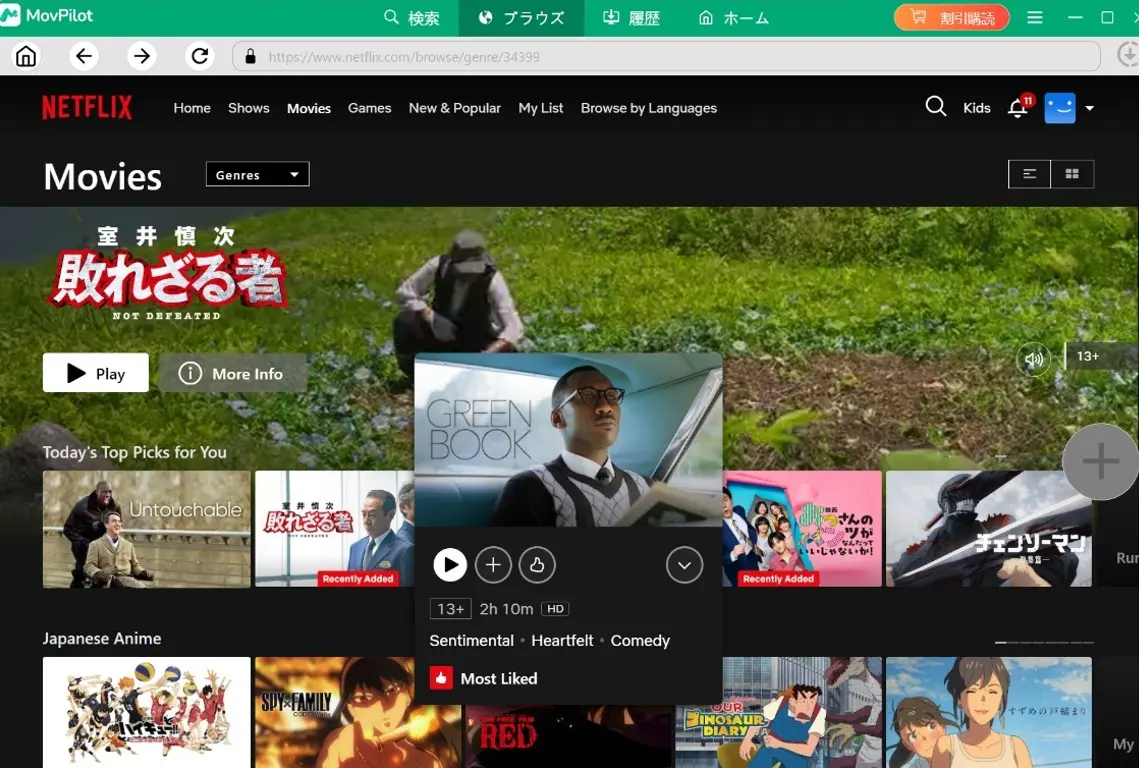Play the featured title Not Defeated

coord(96,373)
